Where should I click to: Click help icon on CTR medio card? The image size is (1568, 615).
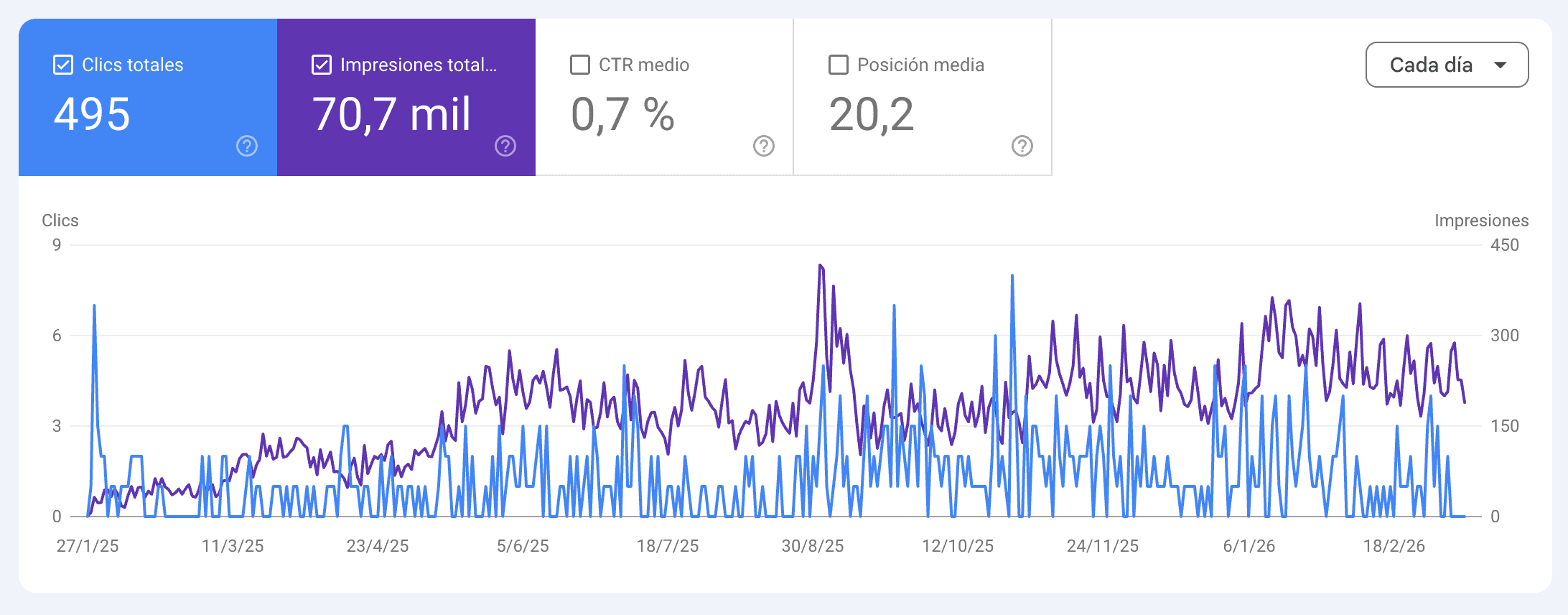763,146
